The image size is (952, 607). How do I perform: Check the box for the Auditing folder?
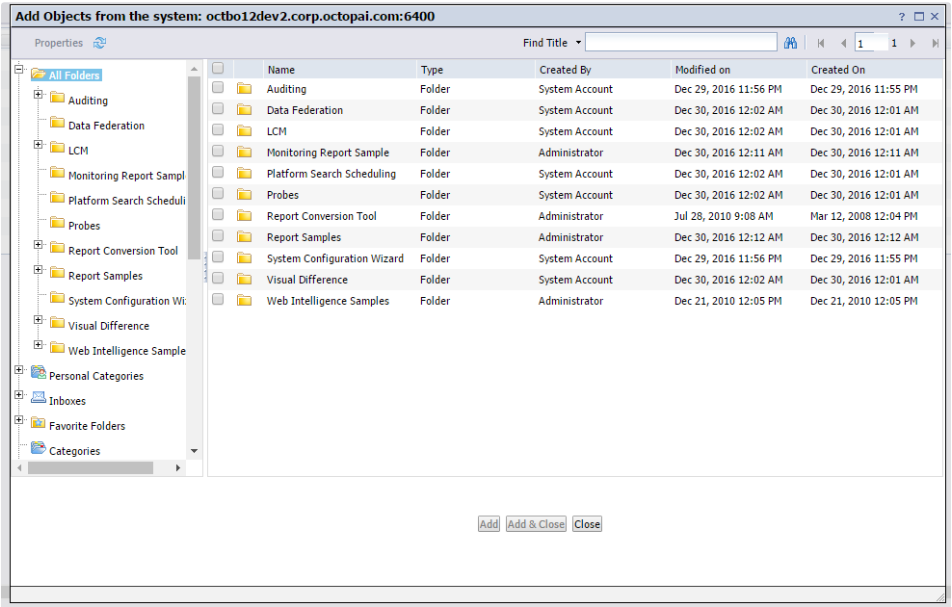coord(218,88)
